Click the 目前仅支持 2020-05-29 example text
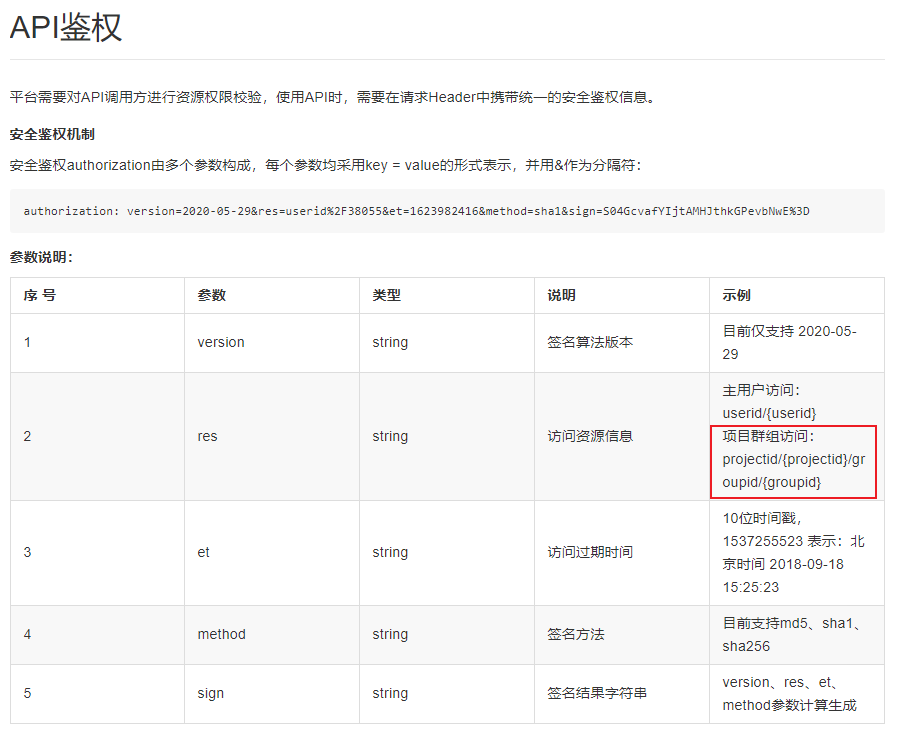The image size is (910, 733). coord(789,343)
